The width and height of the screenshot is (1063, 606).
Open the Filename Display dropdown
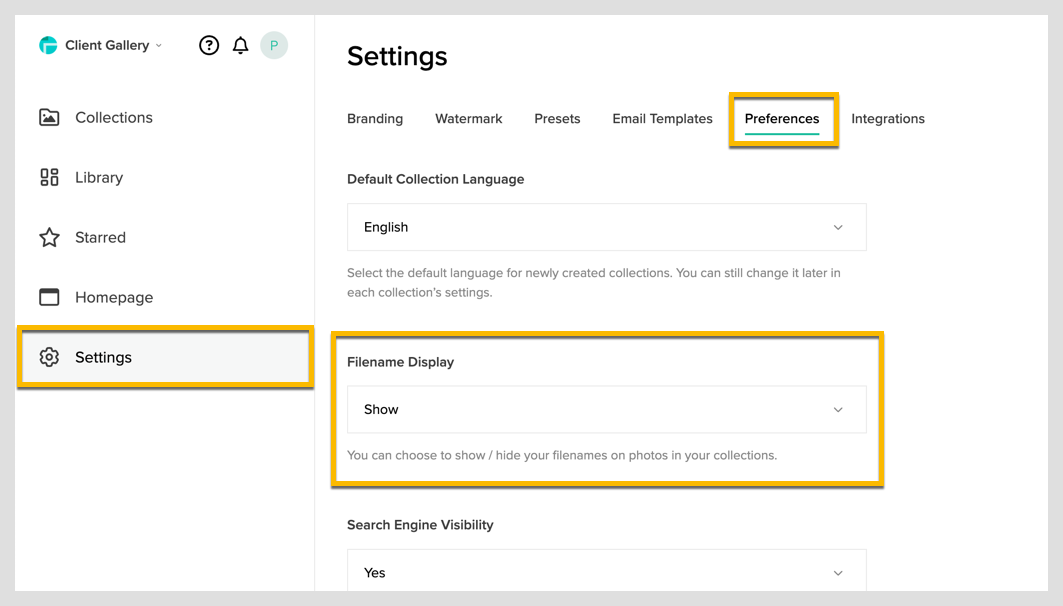coord(606,409)
